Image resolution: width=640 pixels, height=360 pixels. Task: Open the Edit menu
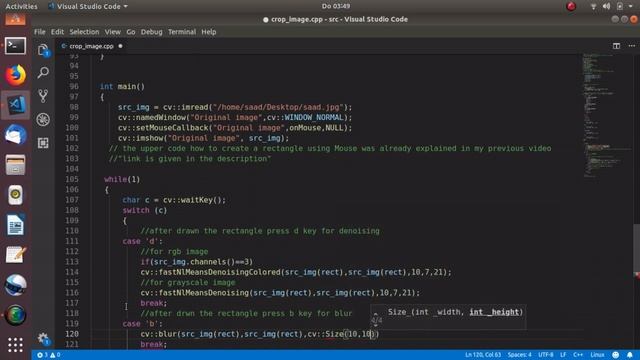click(57, 32)
